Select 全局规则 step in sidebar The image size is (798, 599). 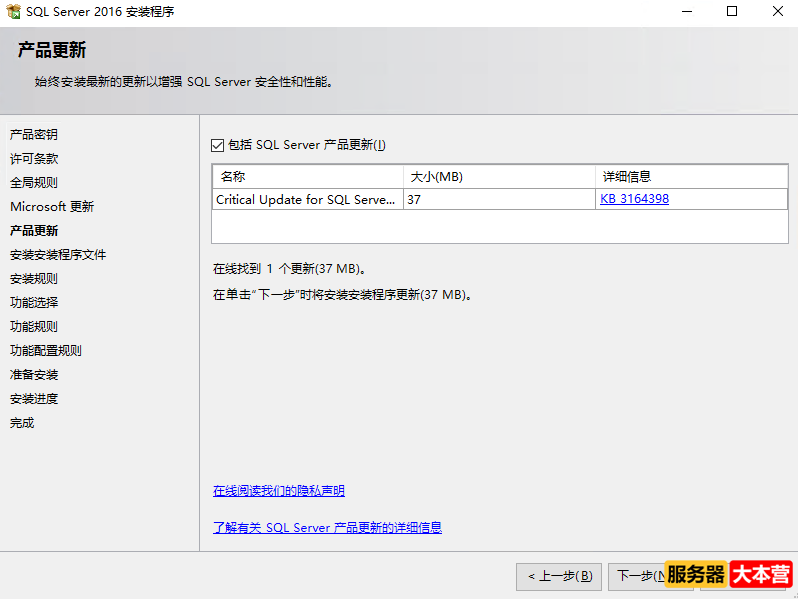pos(34,183)
